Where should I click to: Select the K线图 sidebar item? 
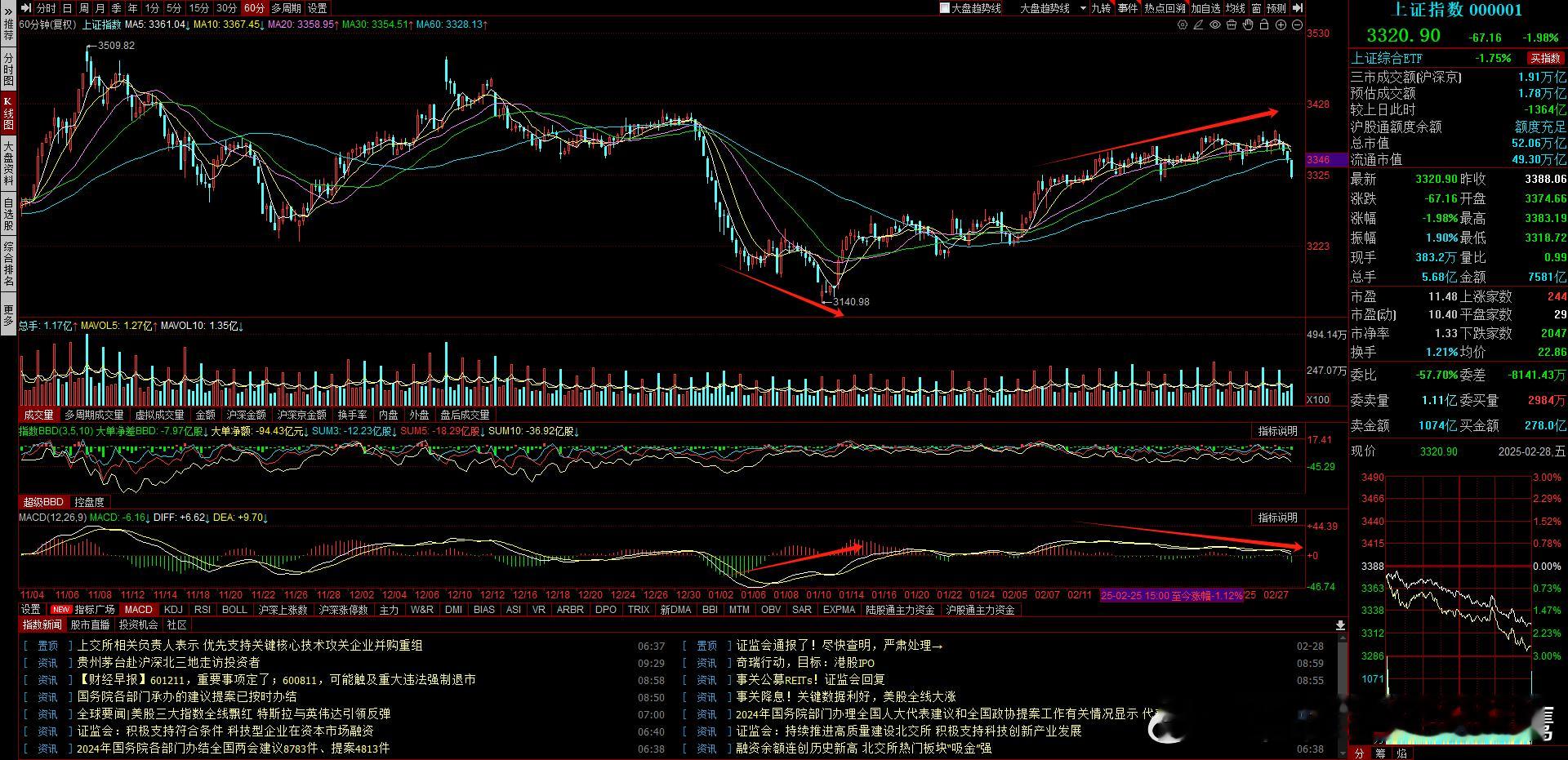8,114
